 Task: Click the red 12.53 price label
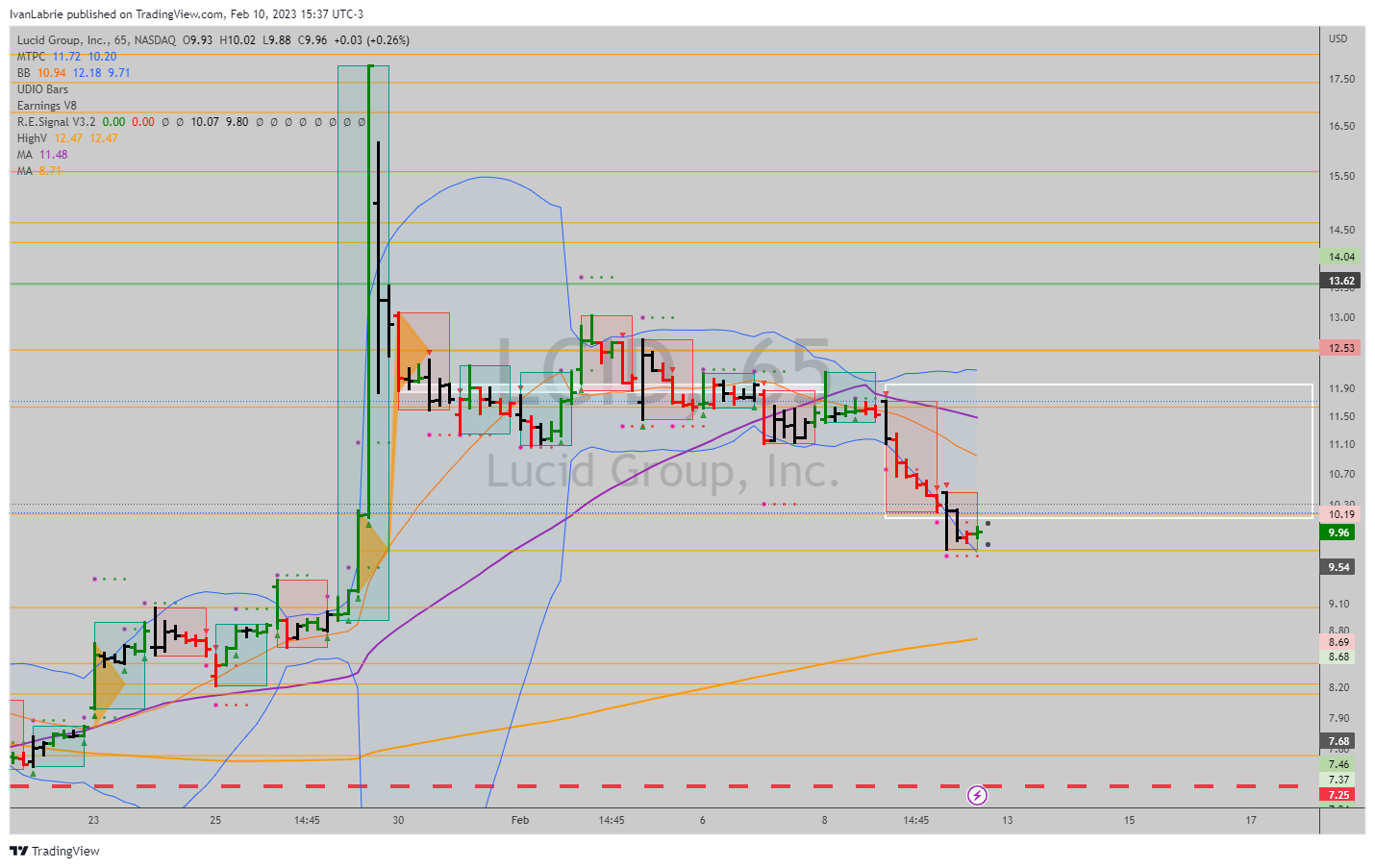1341,348
